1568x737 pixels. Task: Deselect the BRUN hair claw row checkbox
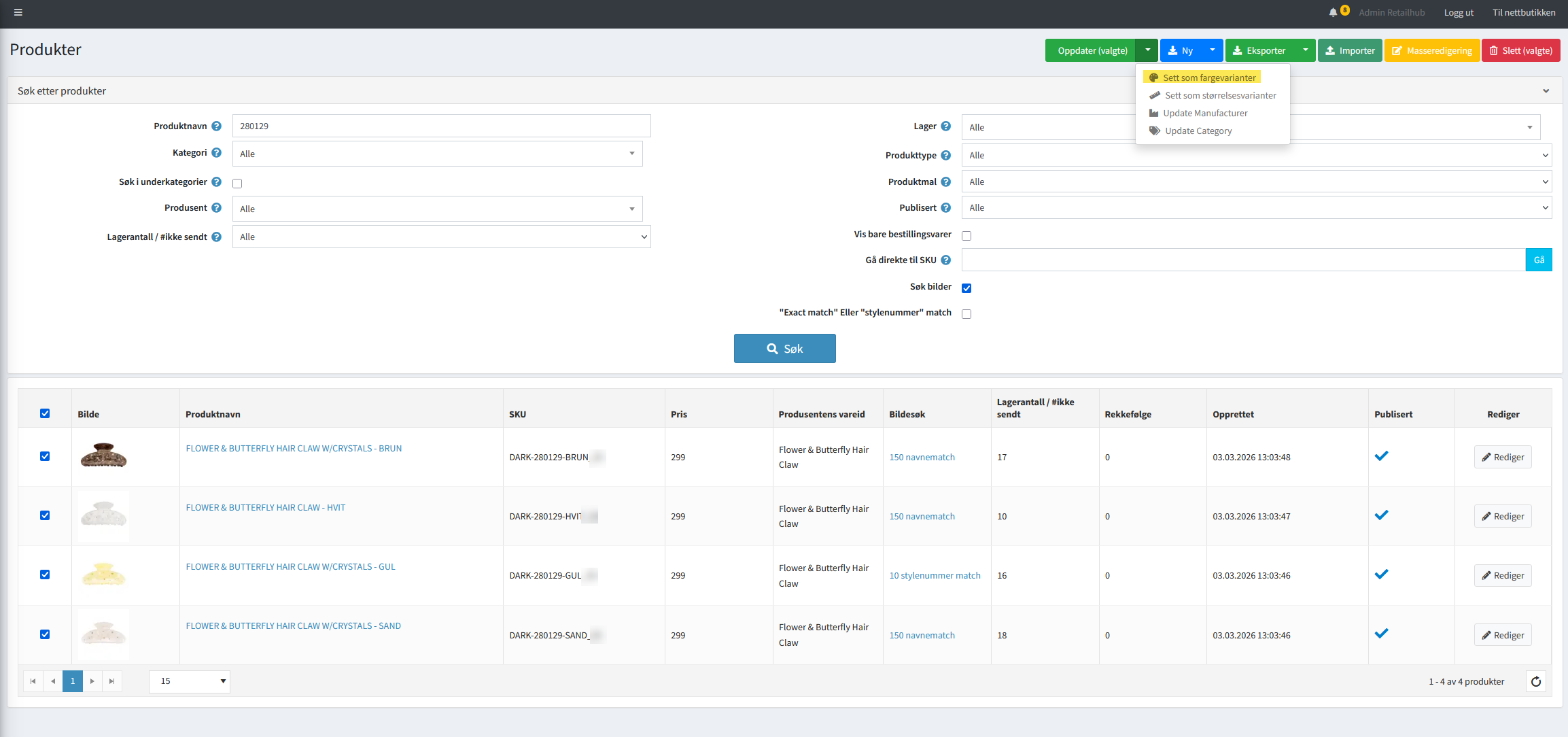pyautogui.click(x=45, y=456)
